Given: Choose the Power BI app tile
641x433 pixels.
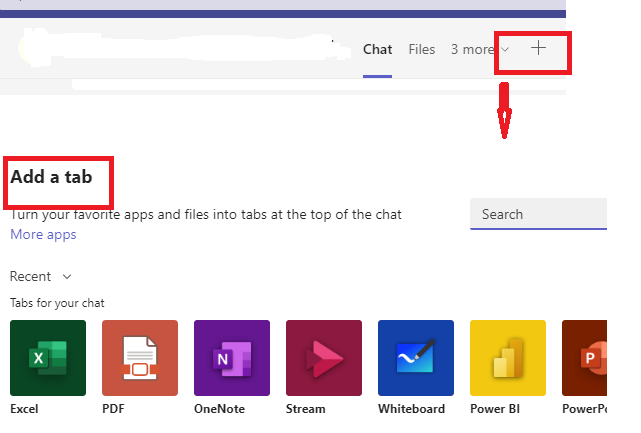Looking at the screenshot, I should (x=508, y=358).
